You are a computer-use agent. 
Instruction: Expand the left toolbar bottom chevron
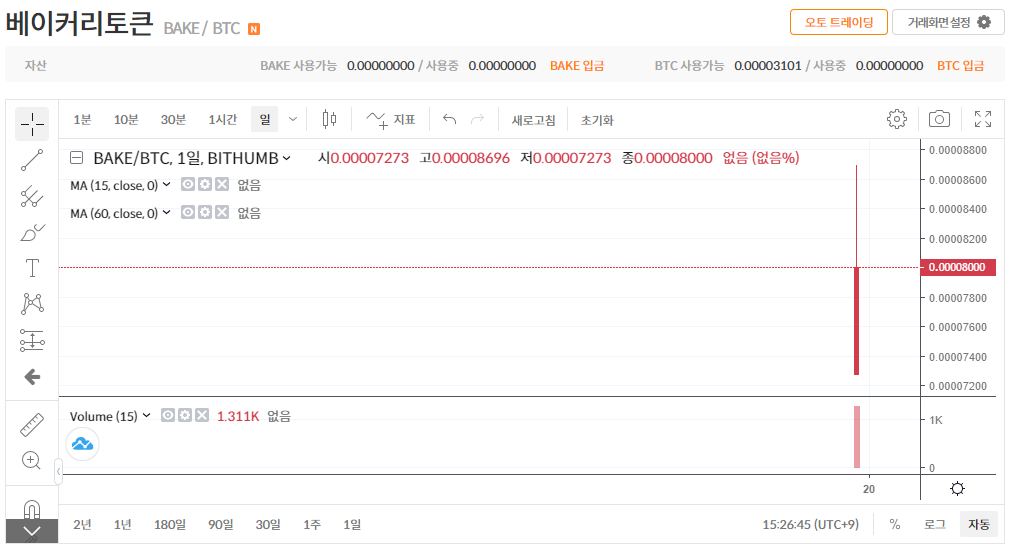(x=32, y=532)
